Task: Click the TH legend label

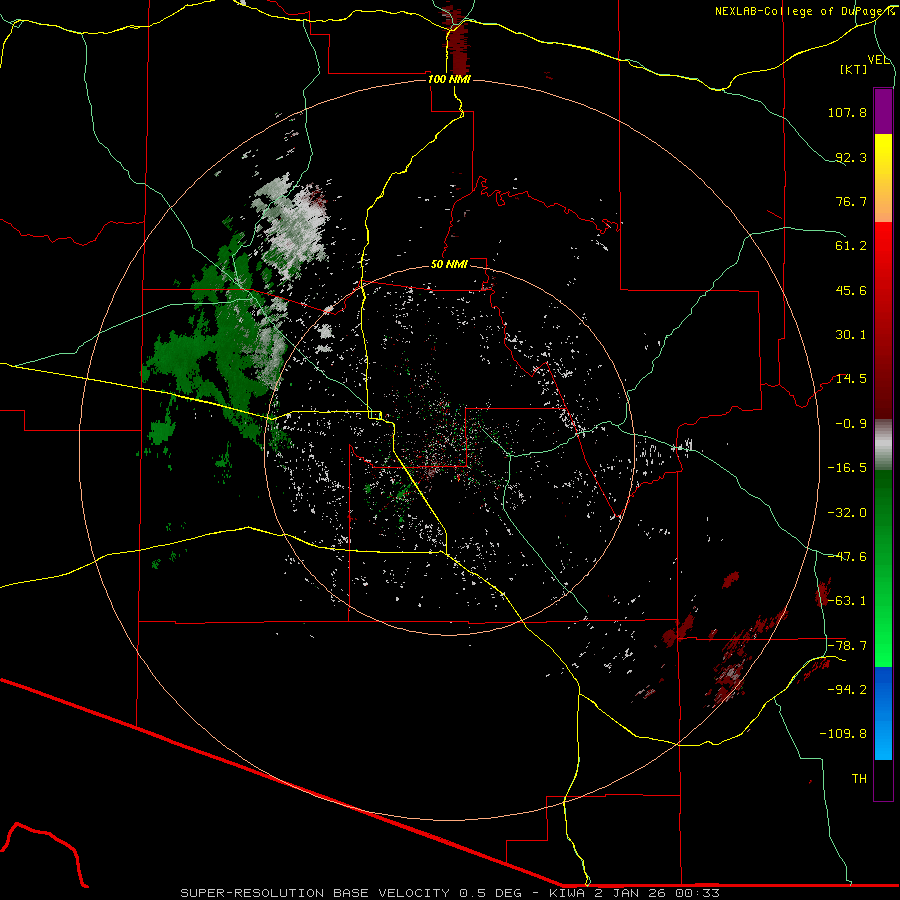Action: 859,779
